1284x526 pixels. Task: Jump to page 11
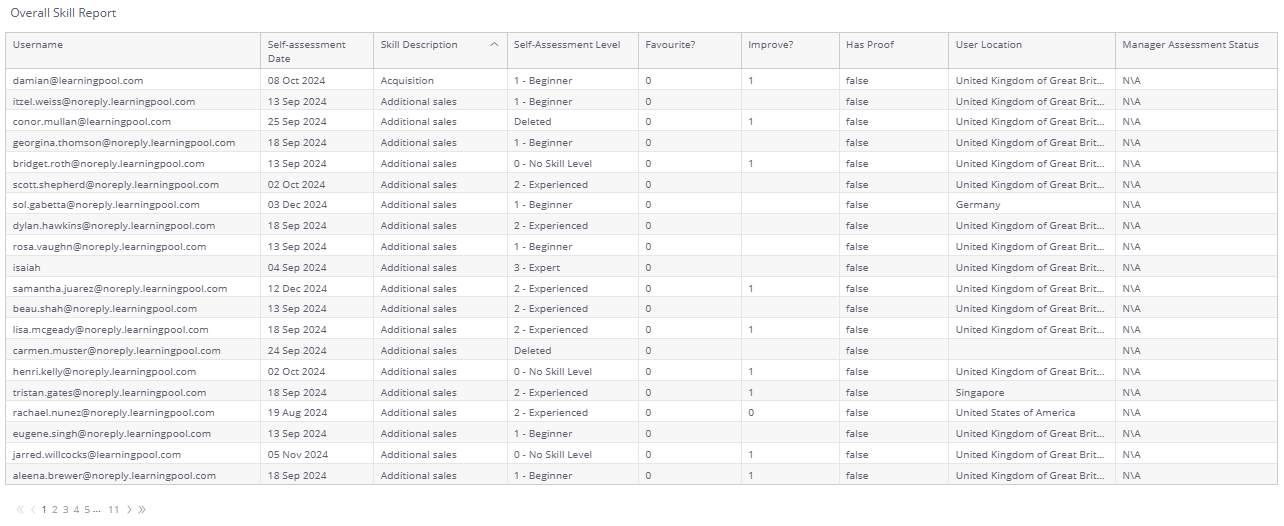114,510
